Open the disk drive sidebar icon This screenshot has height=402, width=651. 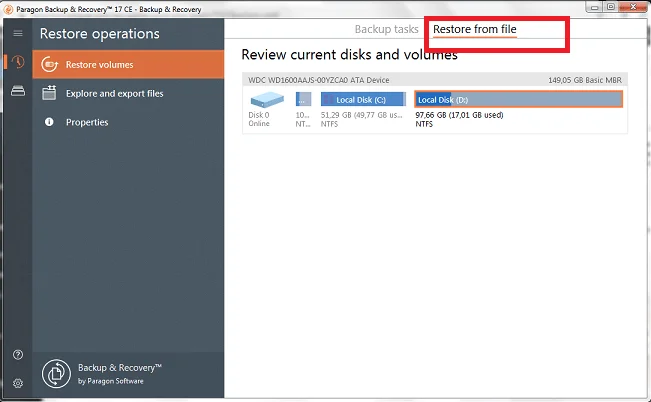pos(17,92)
